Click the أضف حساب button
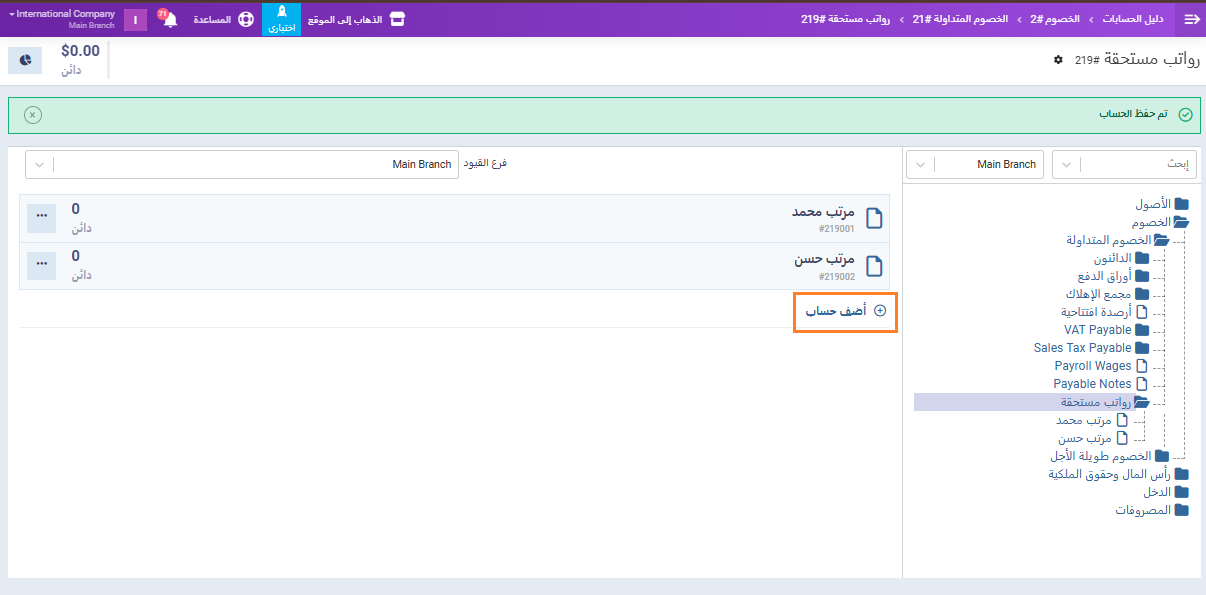Image resolution: width=1206 pixels, height=595 pixels. [845, 312]
